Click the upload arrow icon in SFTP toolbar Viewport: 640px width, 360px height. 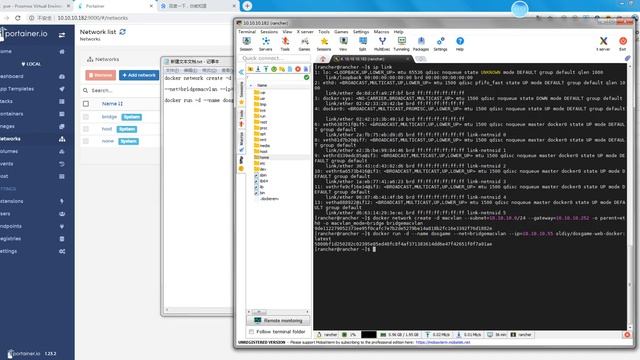[x=266, y=69]
